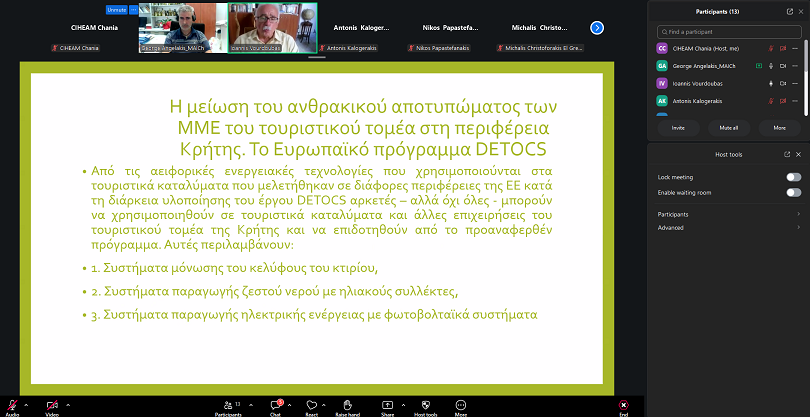
Task: Unmute microphone via toolbar Audio icon
Action: (x=12, y=405)
